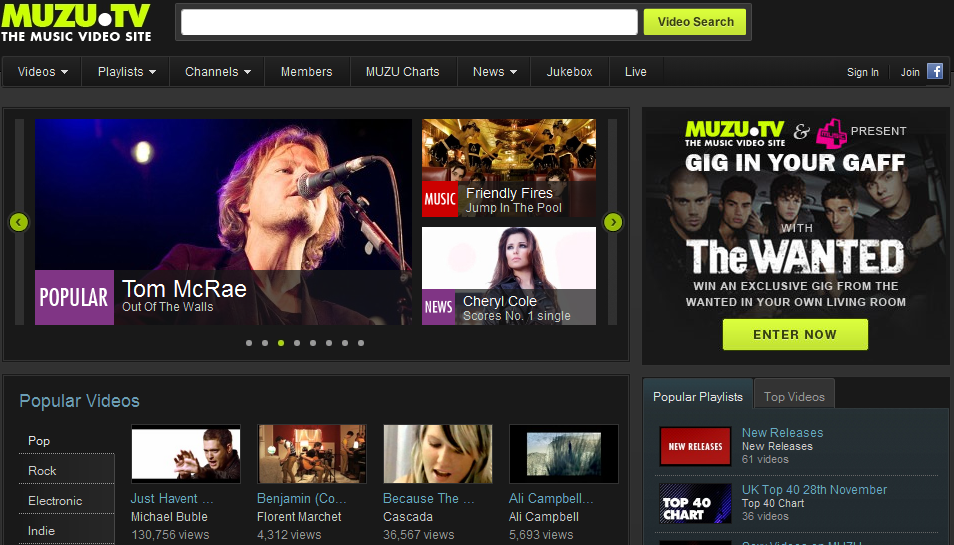The image size is (954, 545).
Task: Click the ENTER NOW competition button
Action: tap(795, 335)
